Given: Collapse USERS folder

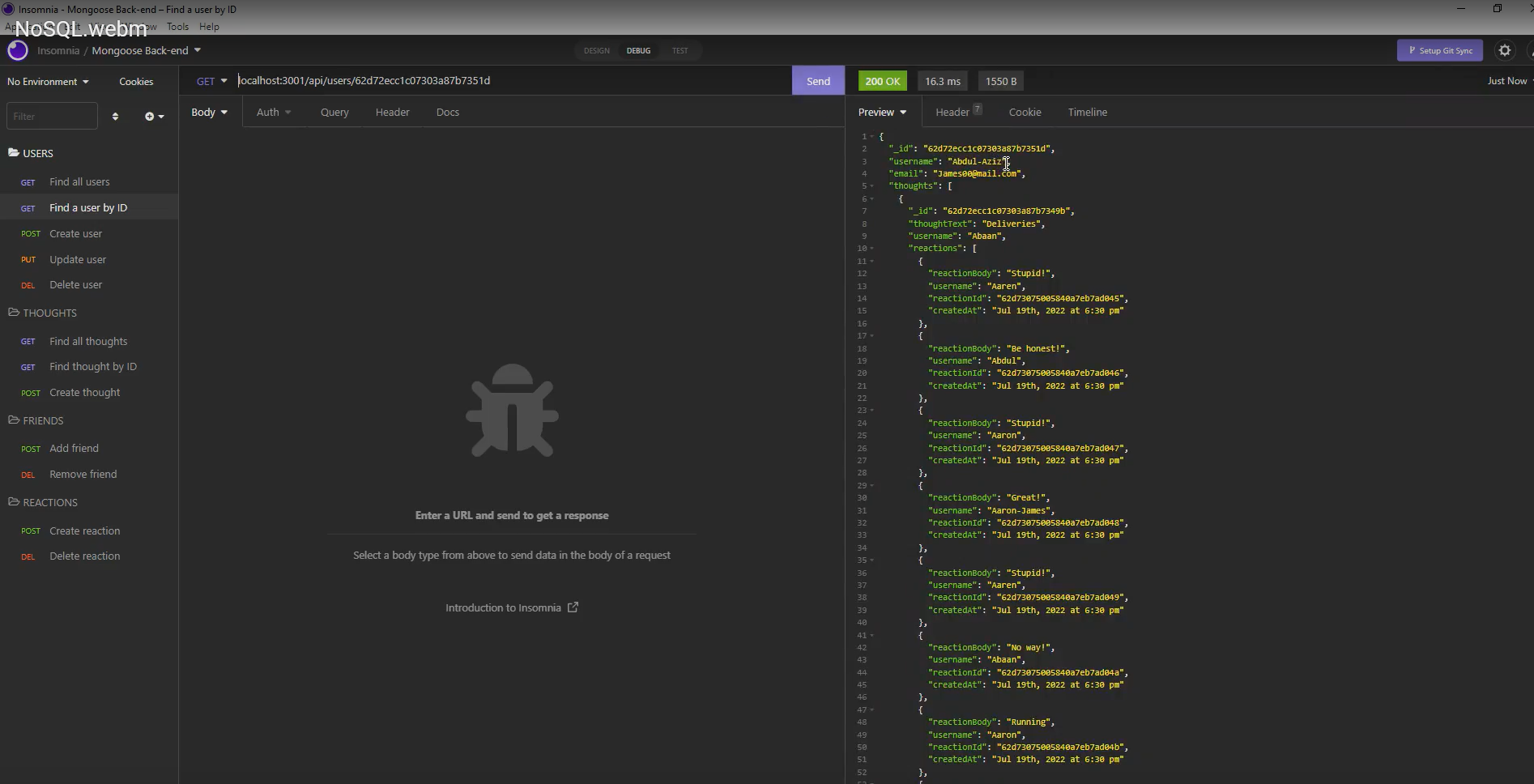Looking at the screenshot, I should pyautogui.click(x=30, y=153).
